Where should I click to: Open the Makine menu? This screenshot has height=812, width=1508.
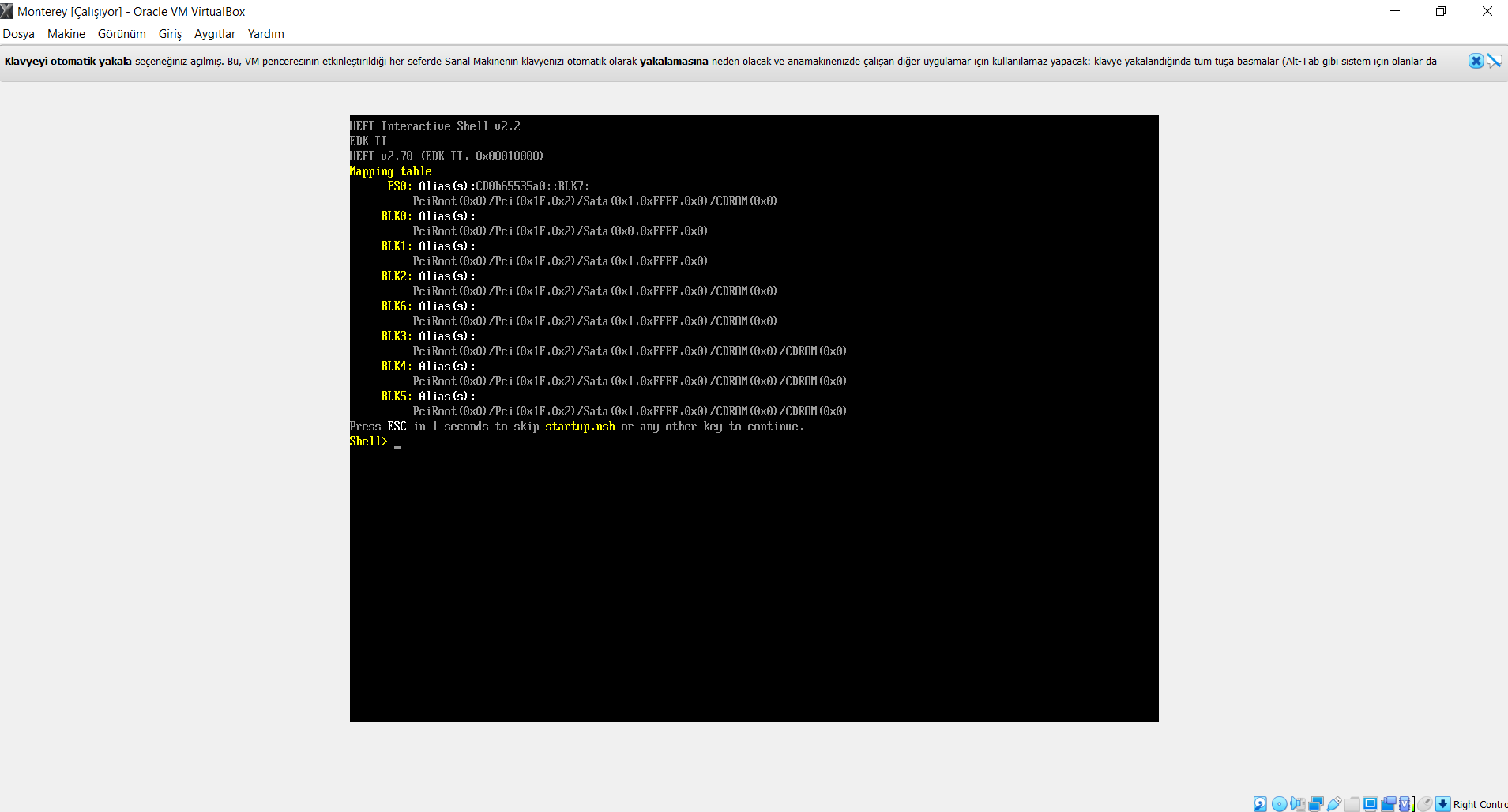(66, 34)
